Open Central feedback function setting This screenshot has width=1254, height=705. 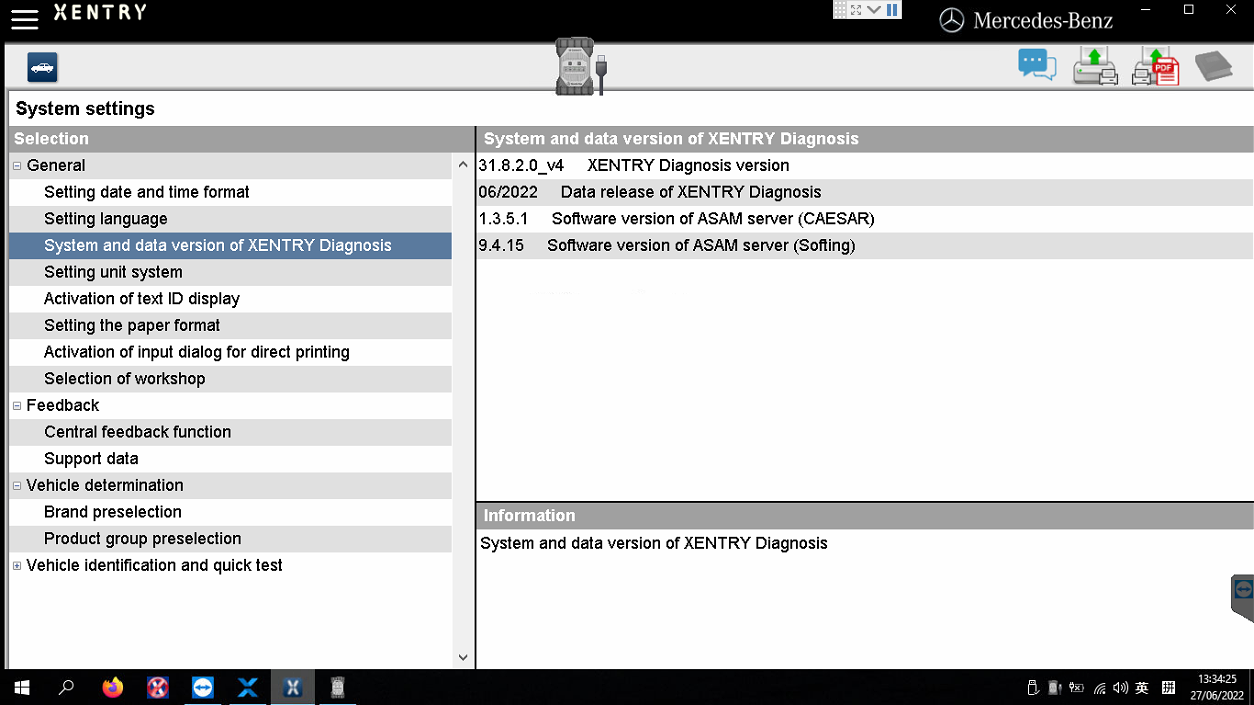tap(137, 432)
